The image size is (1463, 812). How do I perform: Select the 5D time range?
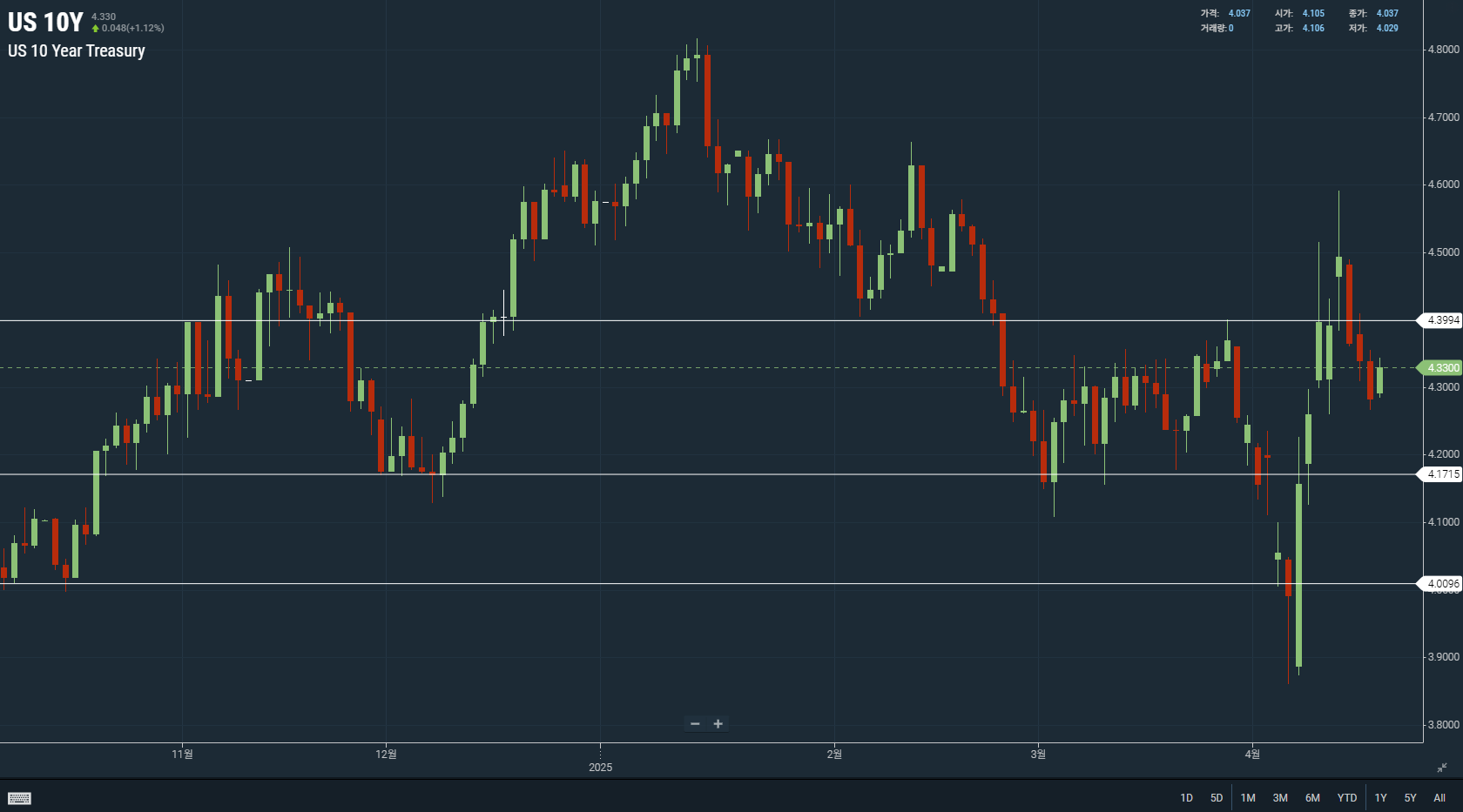[1217, 798]
